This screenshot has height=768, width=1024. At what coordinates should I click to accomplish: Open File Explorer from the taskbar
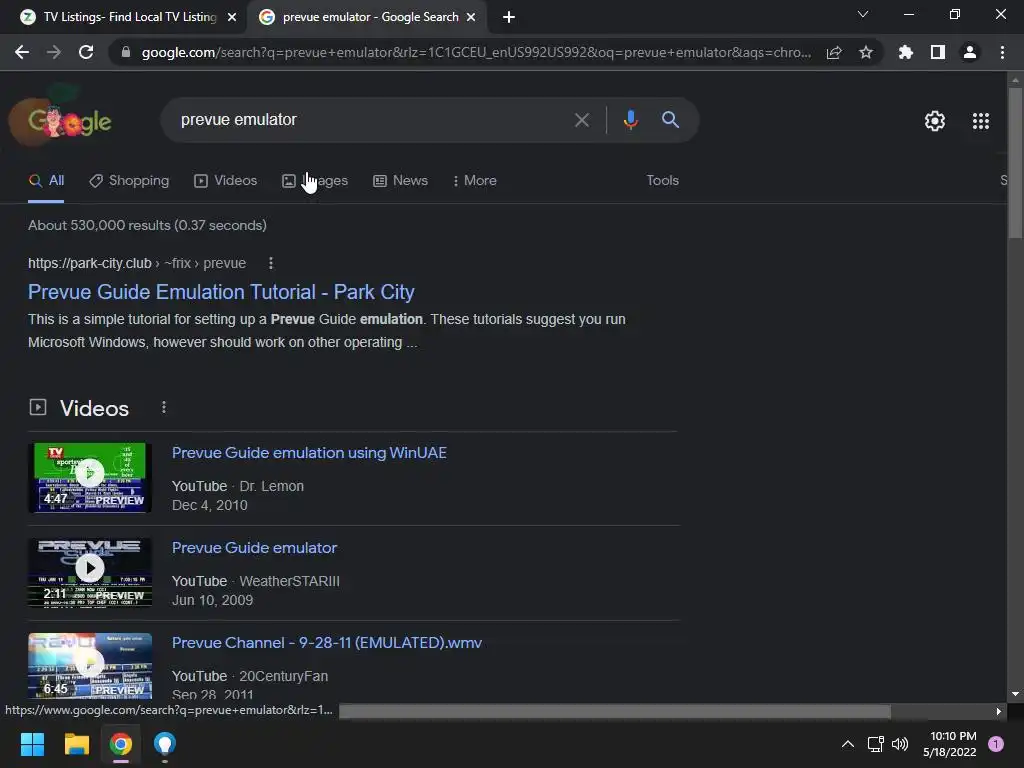(76, 744)
